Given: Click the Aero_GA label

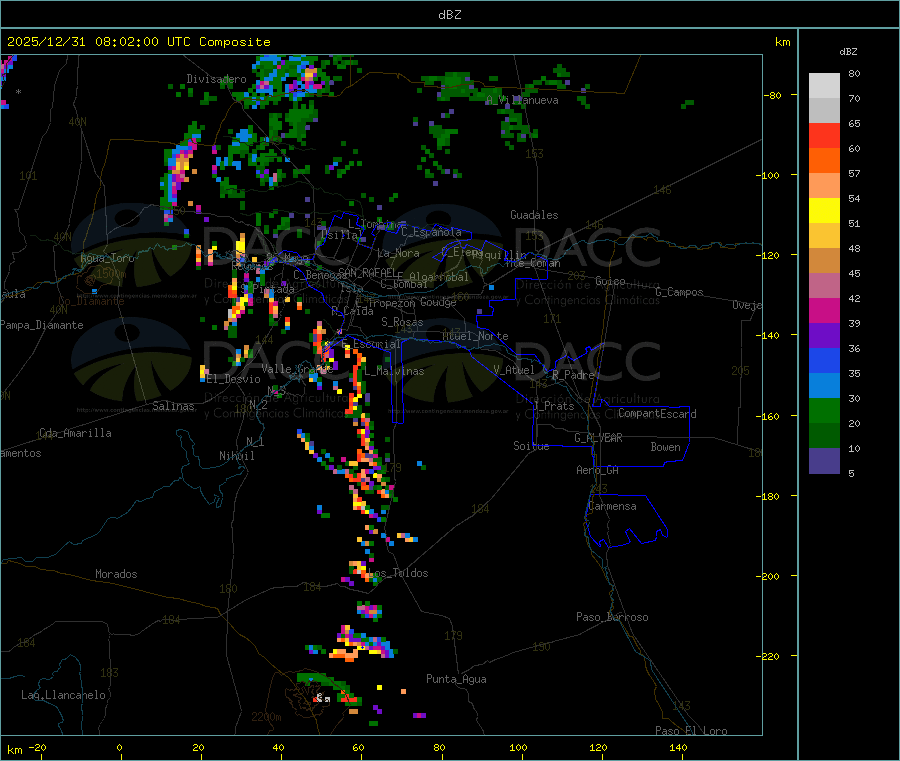Looking at the screenshot, I should [598, 470].
